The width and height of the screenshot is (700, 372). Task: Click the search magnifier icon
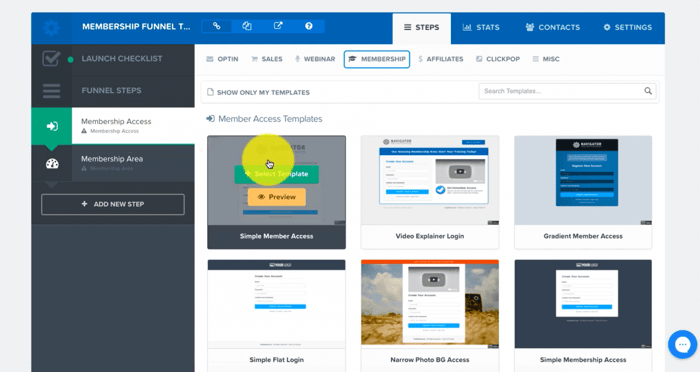coord(648,91)
